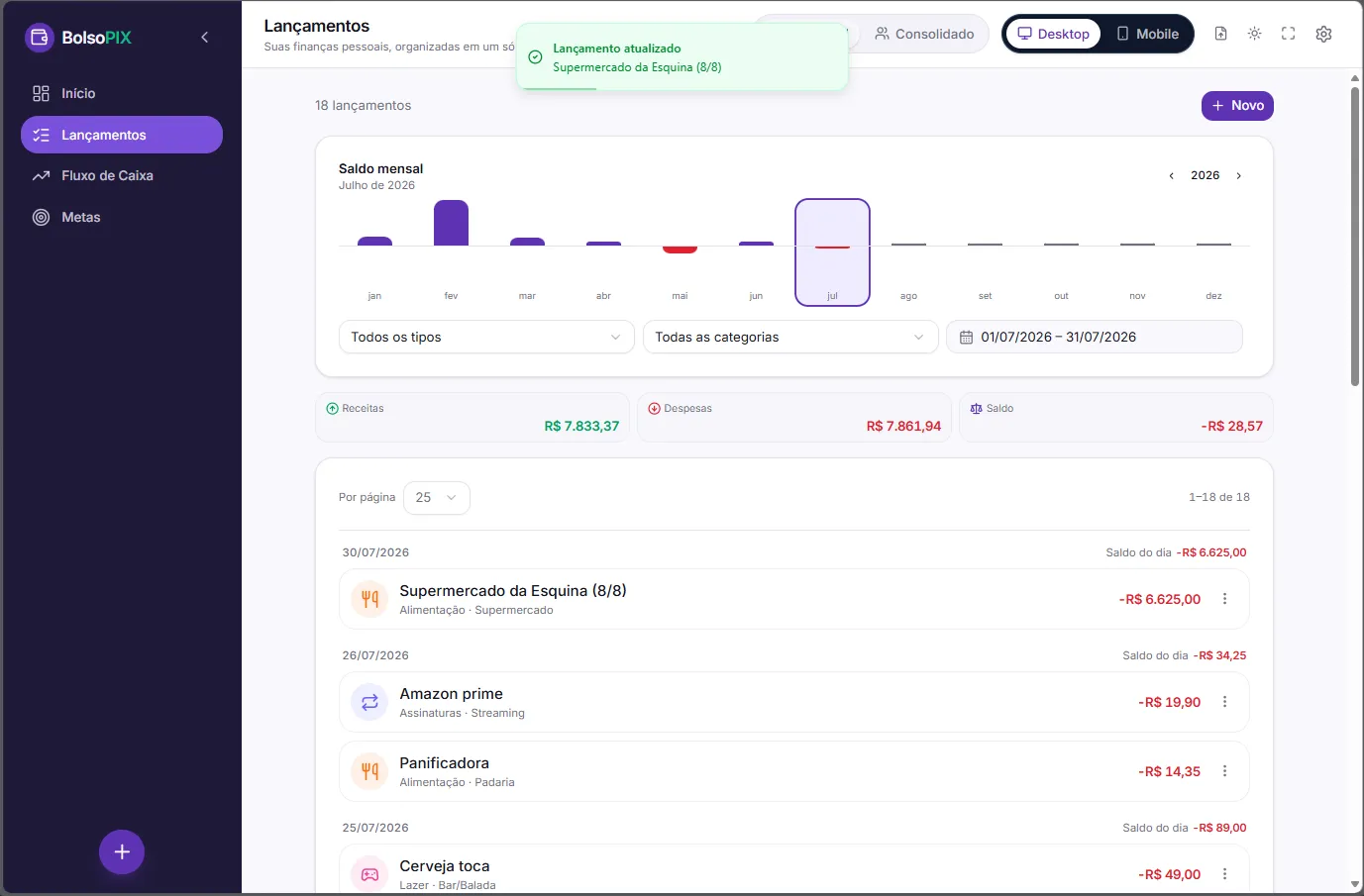The height and width of the screenshot is (896, 1364).
Task: Collapse the sidebar with the chevron icon
Action: click(205, 38)
